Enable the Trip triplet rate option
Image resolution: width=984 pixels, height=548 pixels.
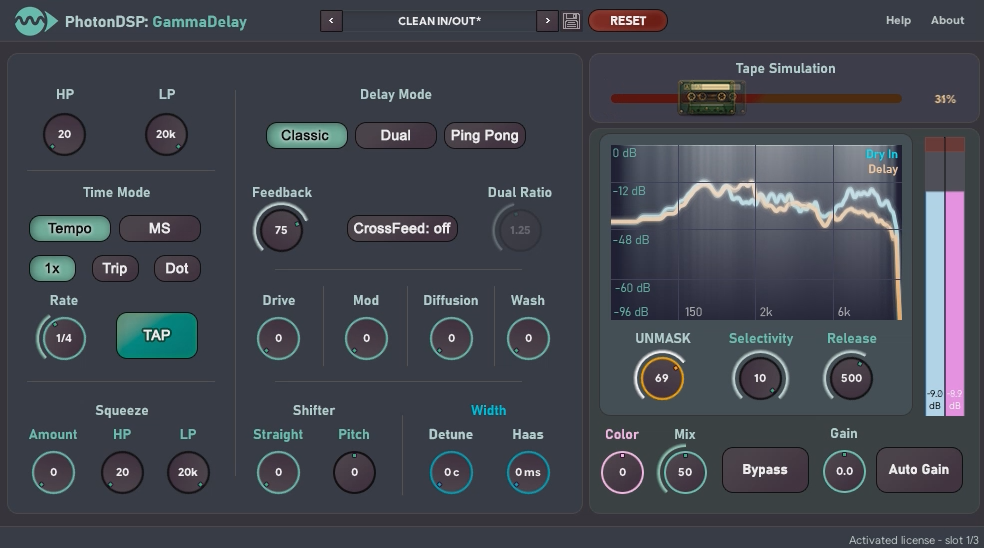[x=115, y=269]
